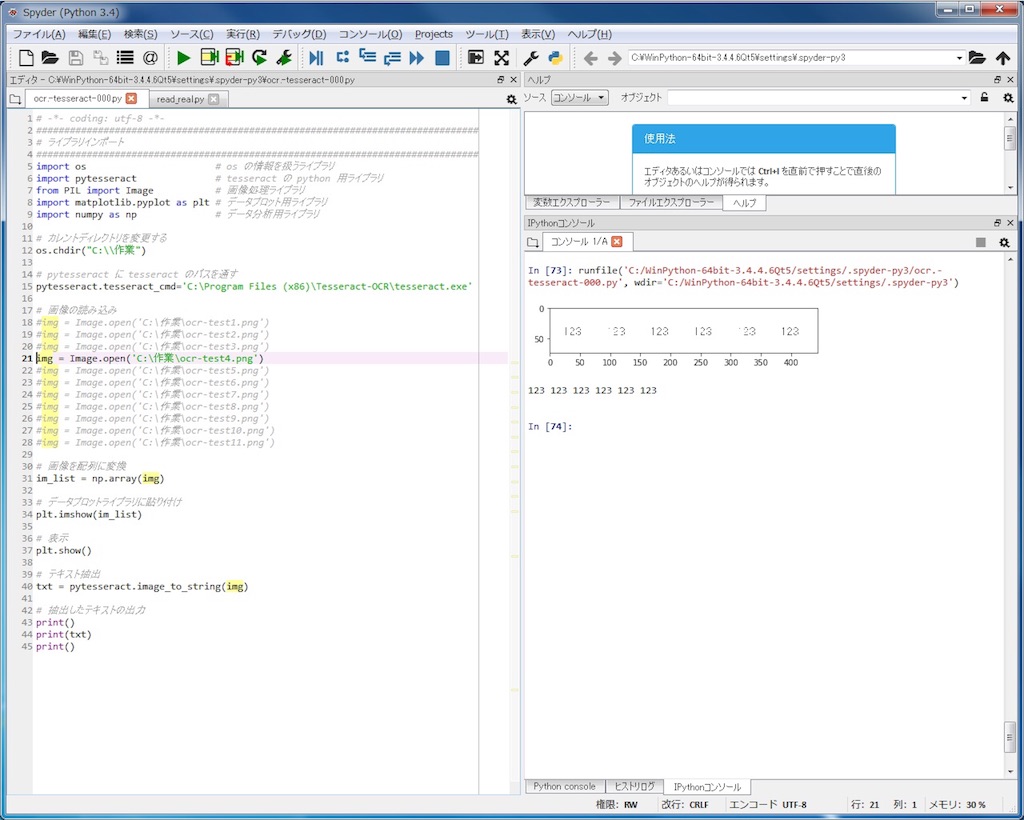Image resolution: width=1024 pixels, height=820 pixels.
Task: Go to parent directory with up arrow
Action: [1003, 58]
